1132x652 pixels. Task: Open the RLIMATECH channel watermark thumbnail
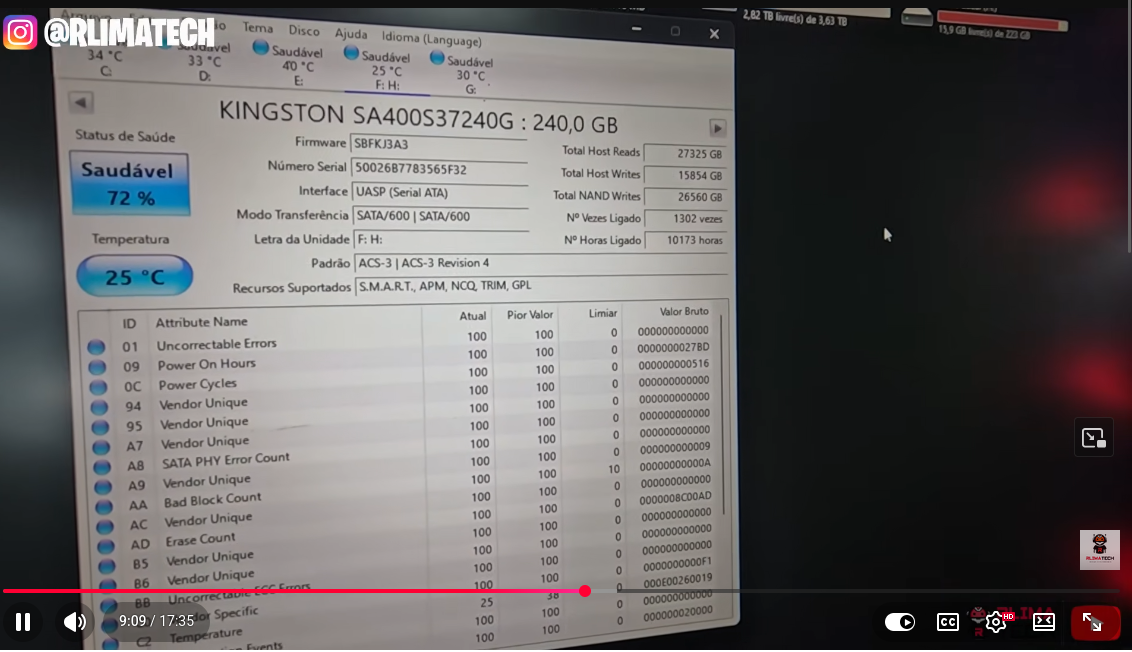click(x=1100, y=549)
